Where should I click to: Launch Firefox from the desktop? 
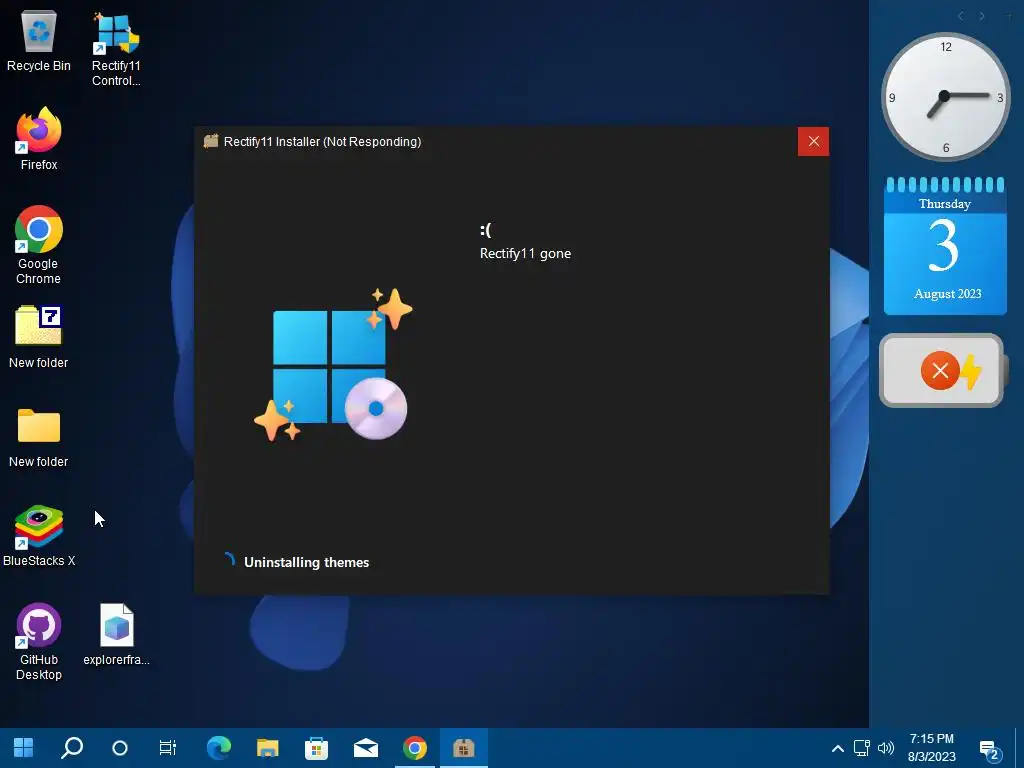[x=39, y=139]
